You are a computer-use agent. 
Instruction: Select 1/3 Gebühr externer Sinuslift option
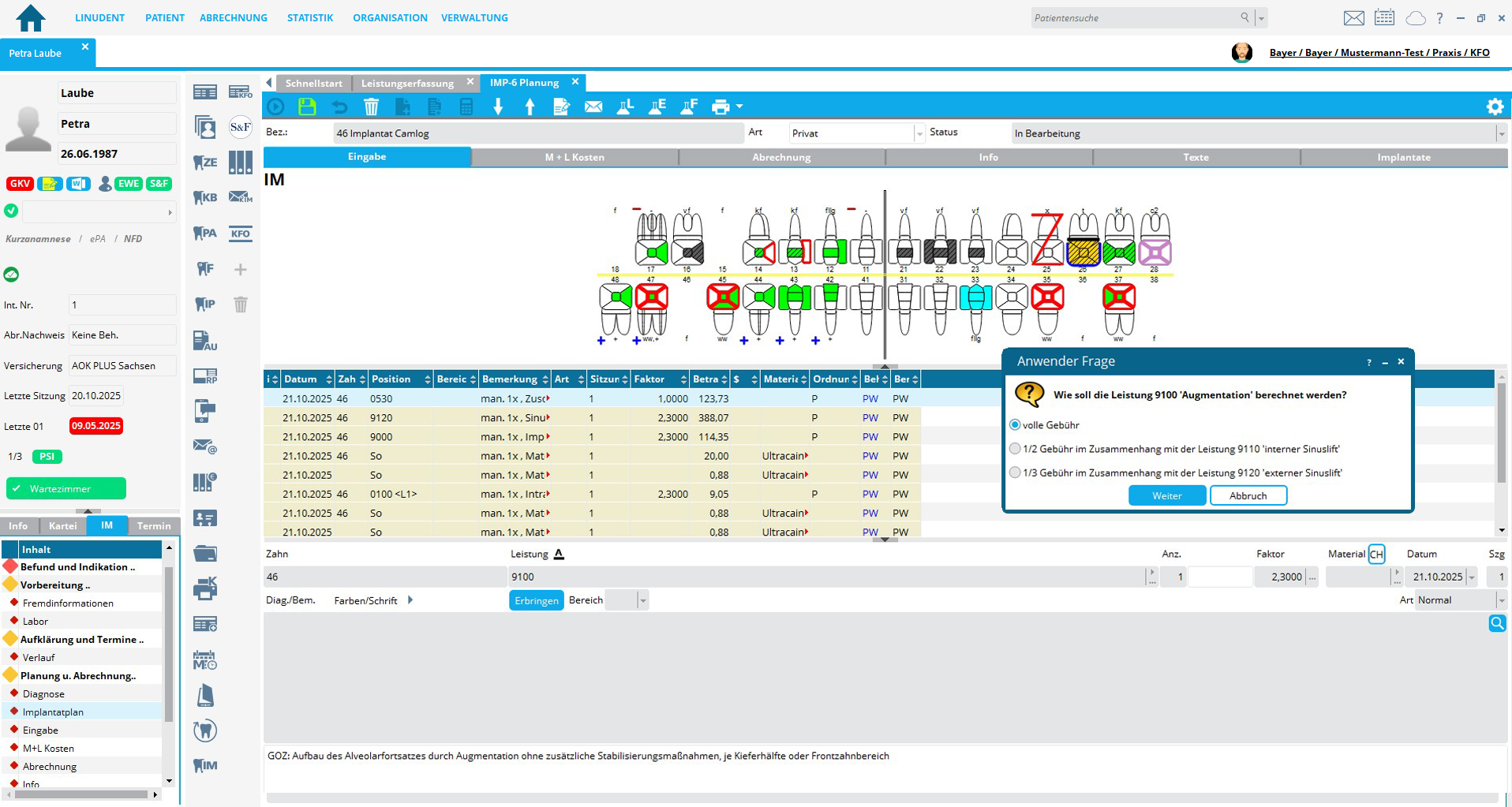point(1015,473)
